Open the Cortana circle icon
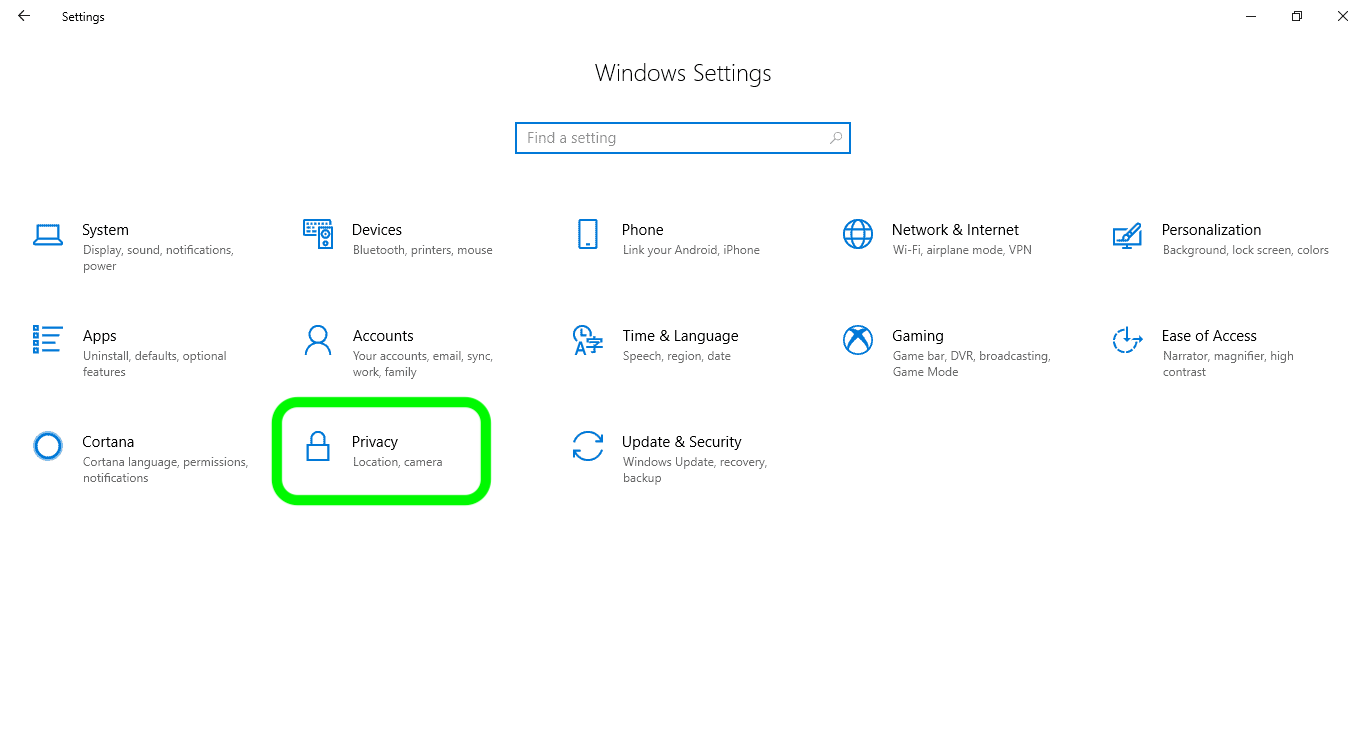Screen dimensions: 1365x734 48,446
